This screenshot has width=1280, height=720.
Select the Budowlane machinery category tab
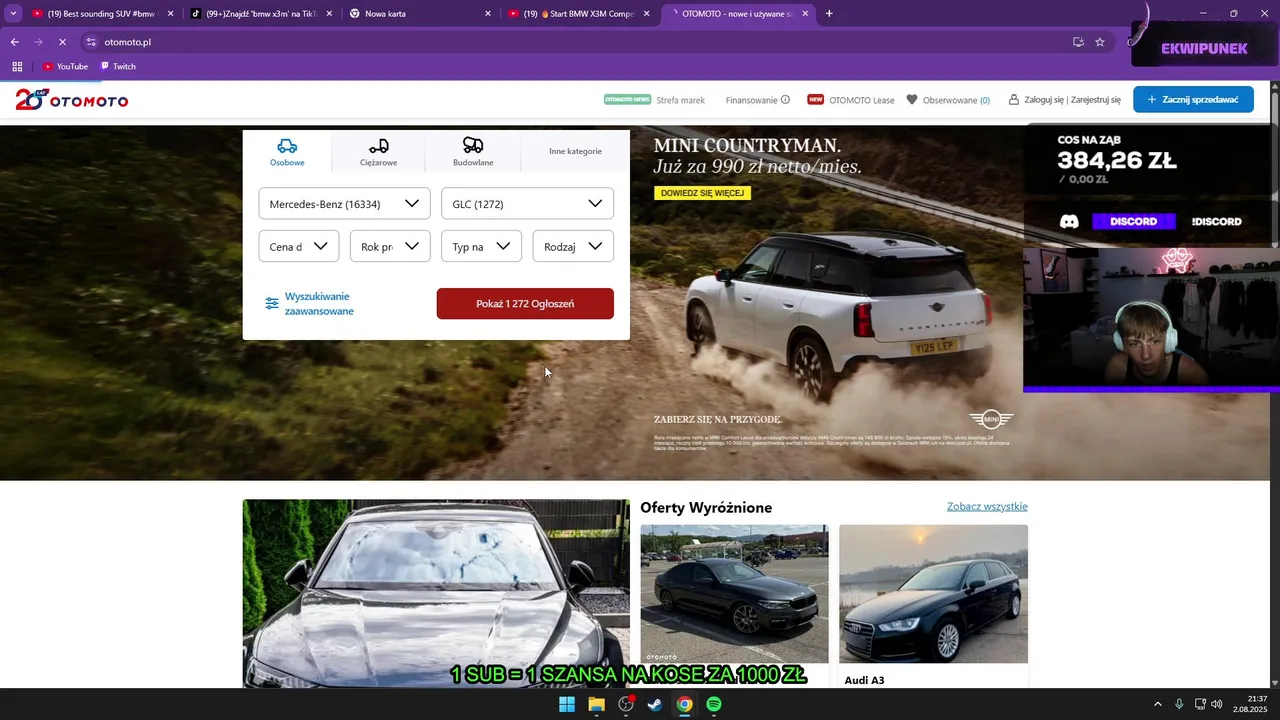[x=473, y=152]
